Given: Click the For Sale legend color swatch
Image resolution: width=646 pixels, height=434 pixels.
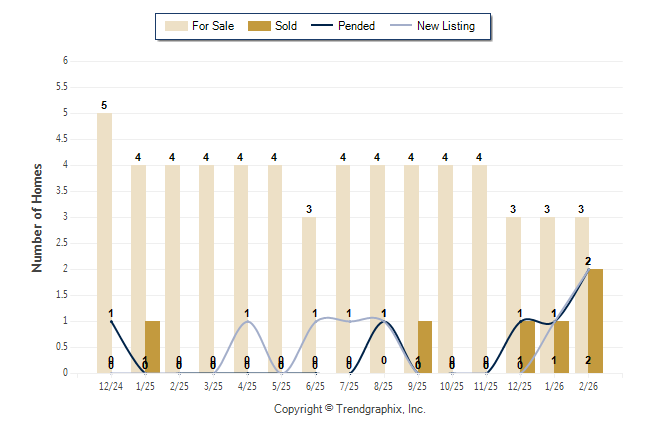Looking at the screenshot, I should click(175, 26).
